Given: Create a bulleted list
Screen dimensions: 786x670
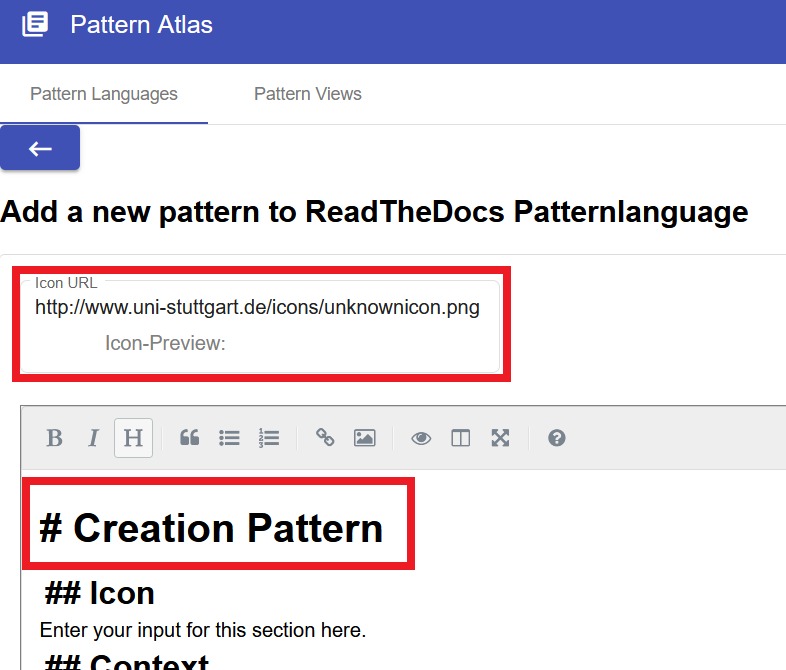Looking at the screenshot, I should pos(229,438).
